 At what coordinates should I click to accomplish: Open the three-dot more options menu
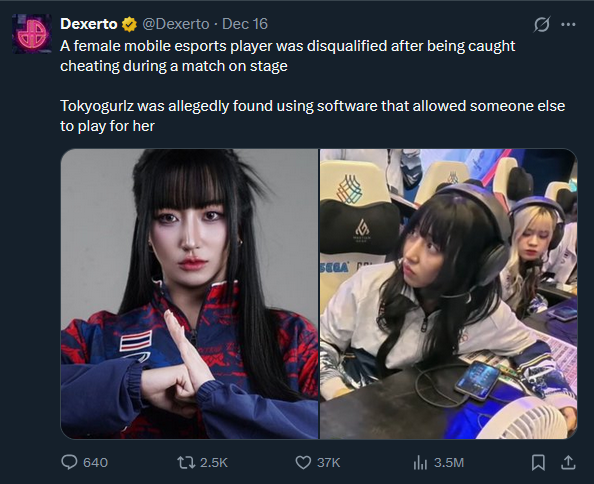[568, 25]
